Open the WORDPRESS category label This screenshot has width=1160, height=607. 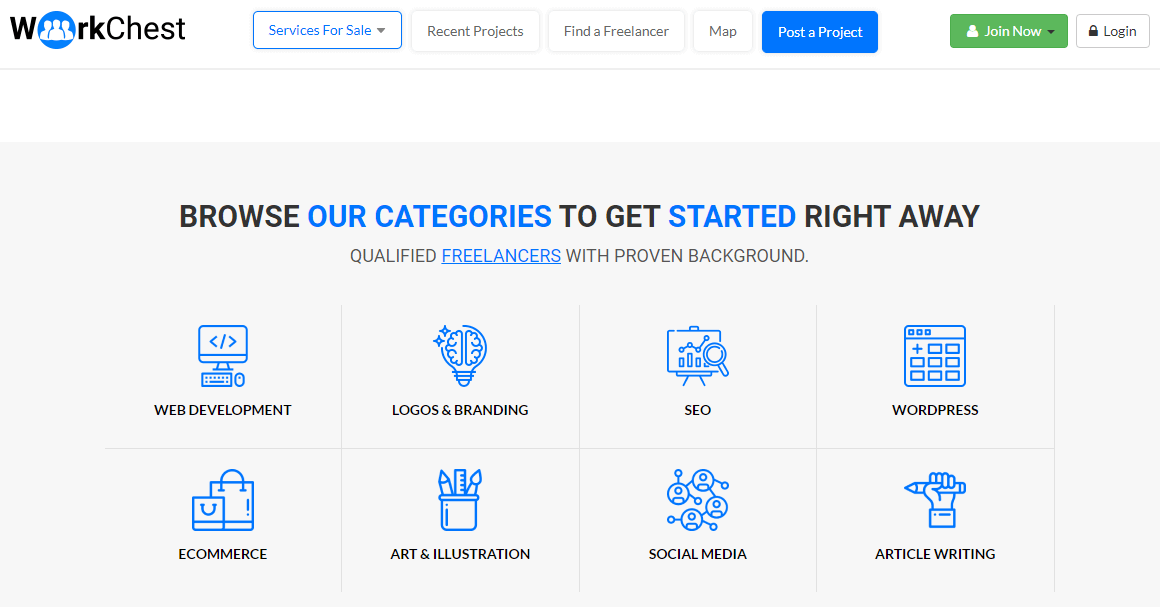click(x=935, y=410)
